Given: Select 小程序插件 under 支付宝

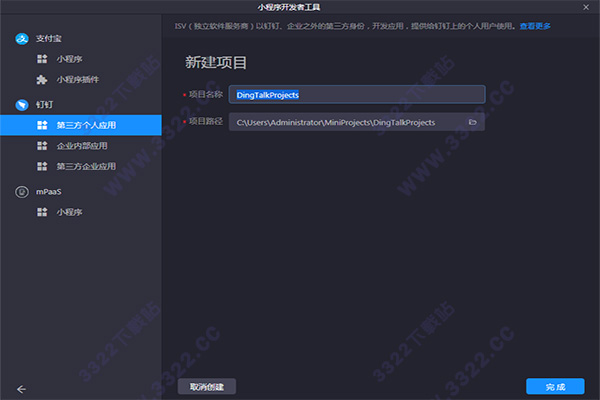Looking at the screenshot, I should (81, 79).
